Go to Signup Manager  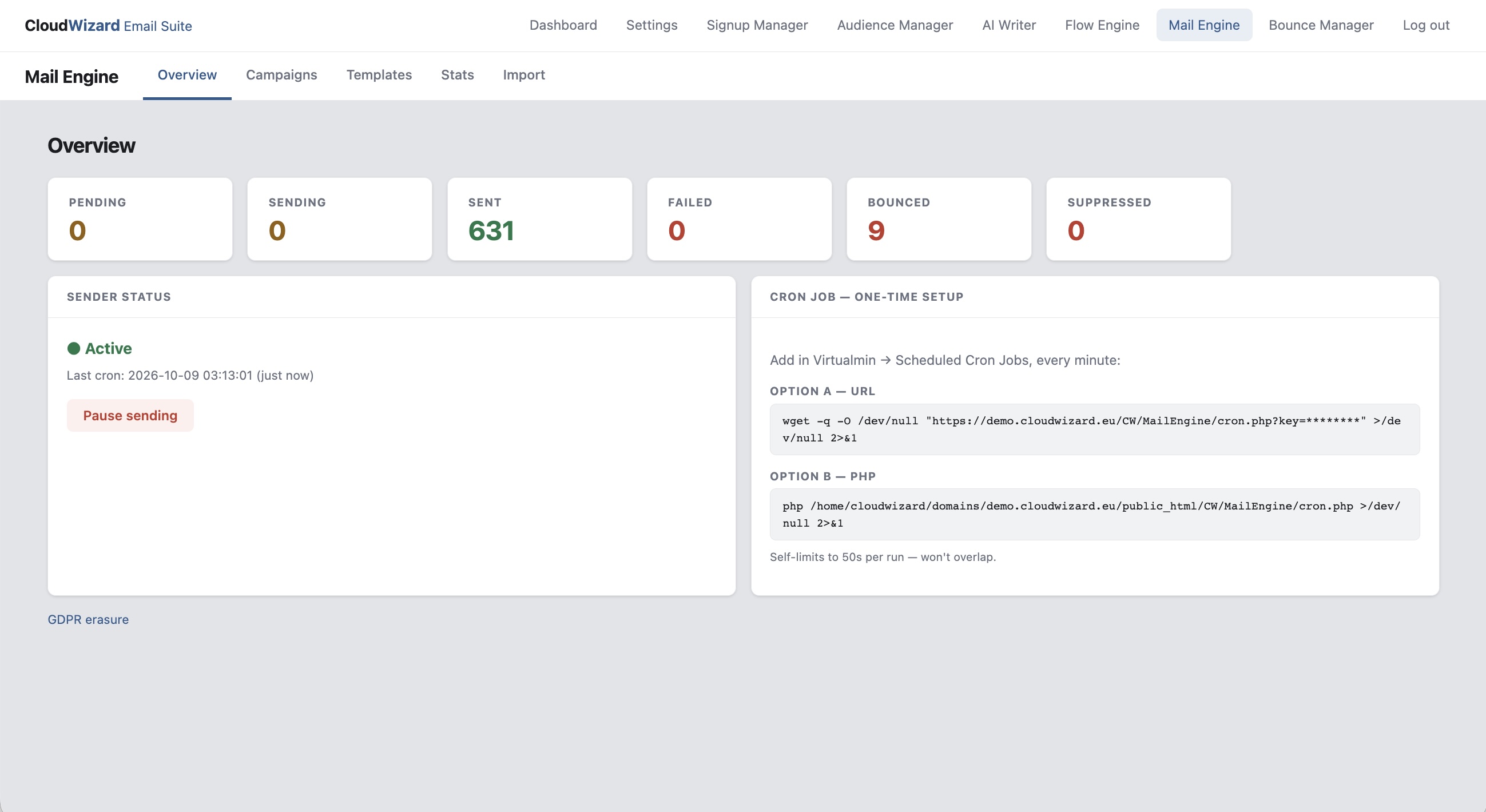point(757,25)
